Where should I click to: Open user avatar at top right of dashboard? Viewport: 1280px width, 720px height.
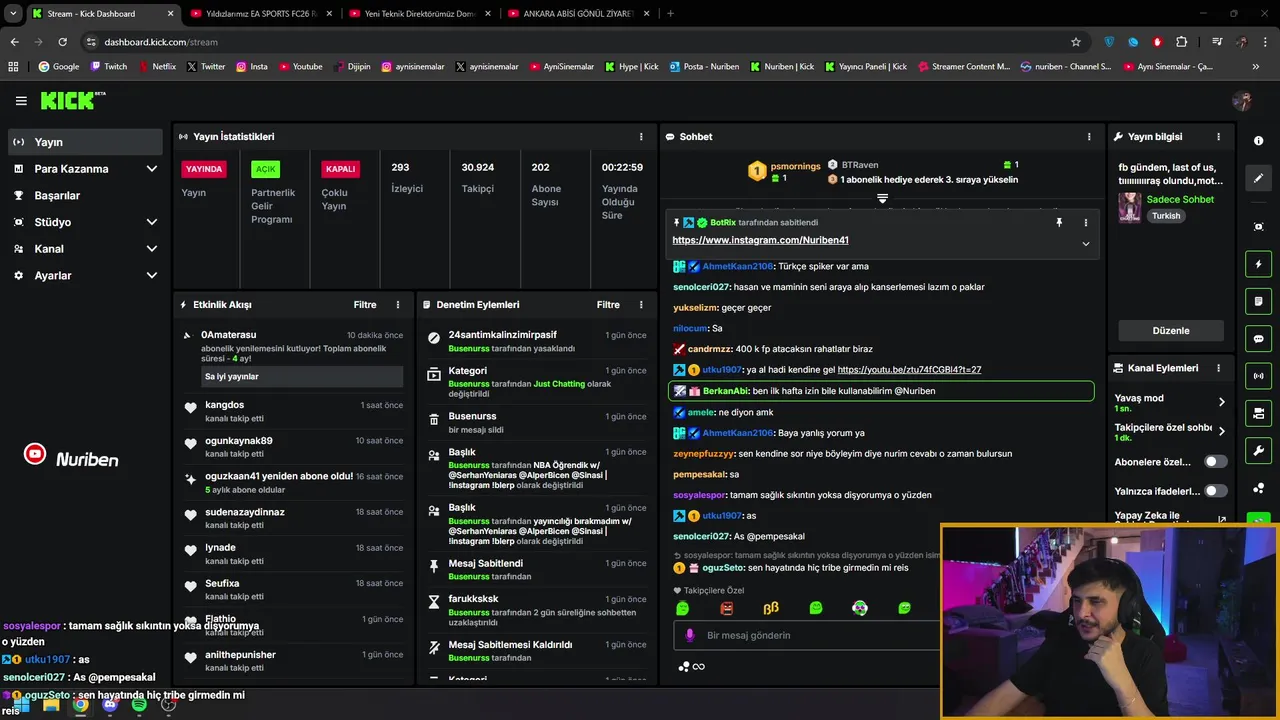(1242, 101)
